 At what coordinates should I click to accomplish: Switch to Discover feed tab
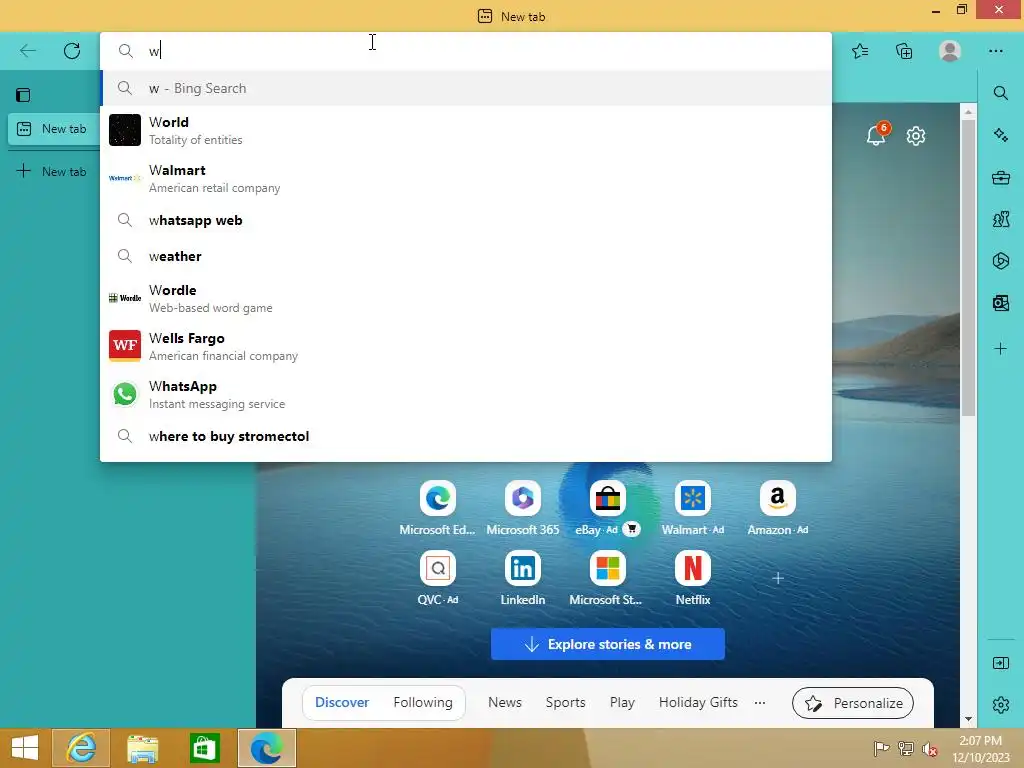(x=342, y=702)
